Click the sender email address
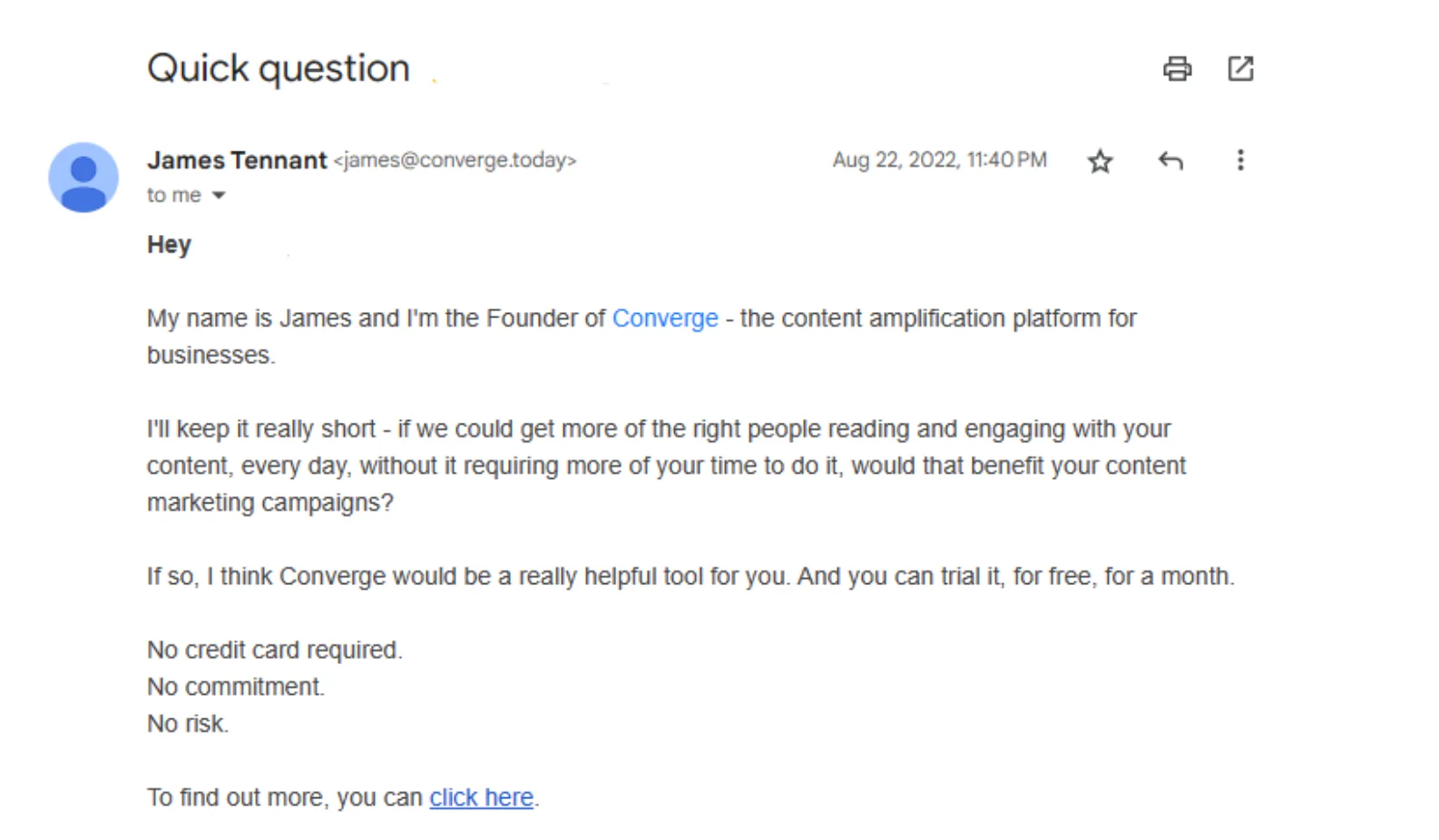 (455, 161)
